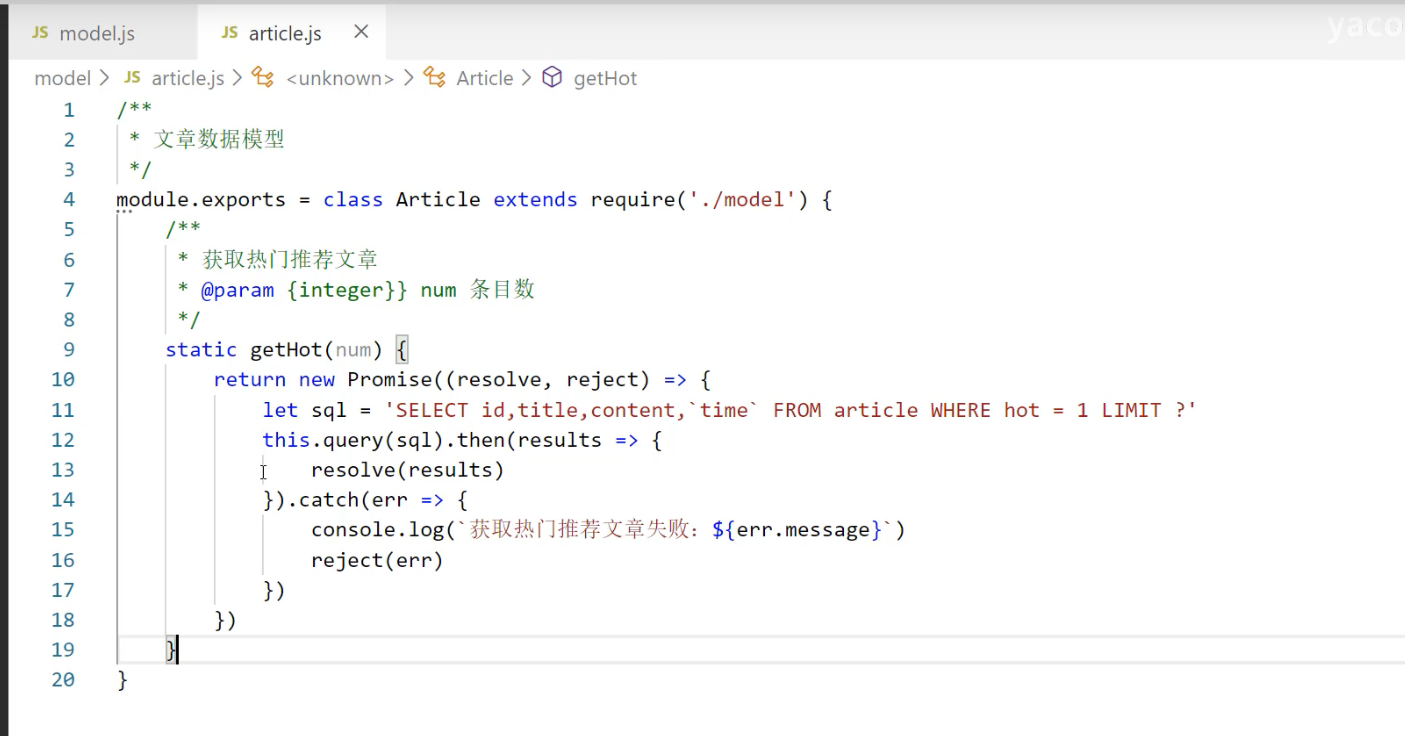Viewport: 1405px width, 736px height.
Task: Click the JS file icon on the model.js tab
Action: click(x=40, y=33)
